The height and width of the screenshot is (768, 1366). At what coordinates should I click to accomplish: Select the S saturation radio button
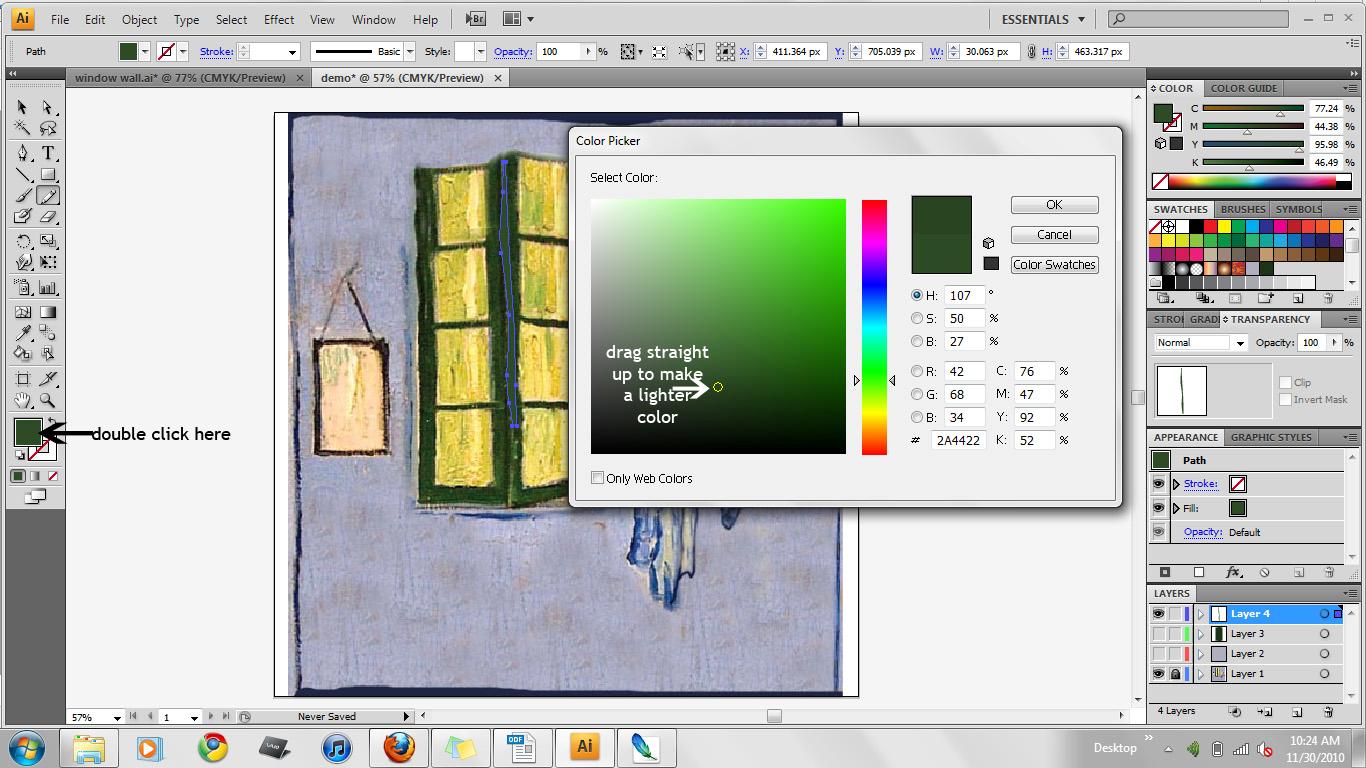pos(917,318)
